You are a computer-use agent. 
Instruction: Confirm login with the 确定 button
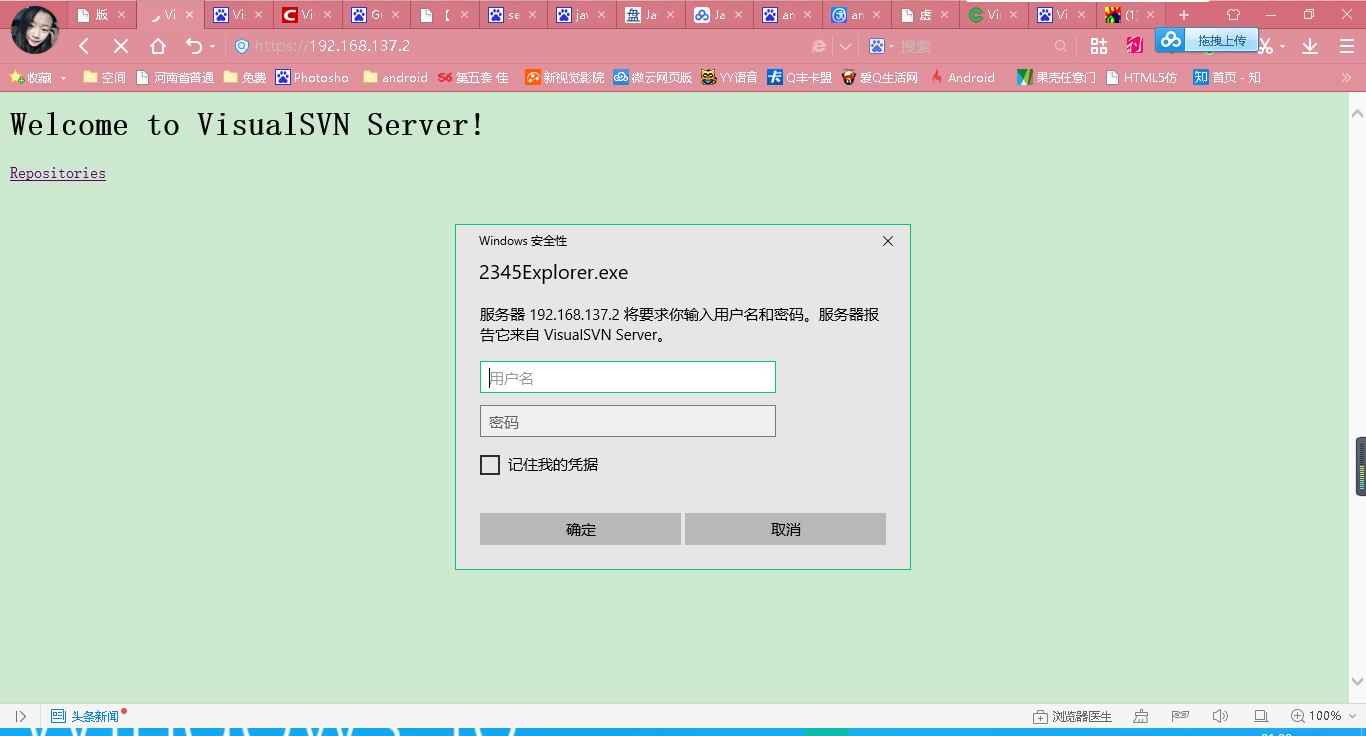coord(580,529)
